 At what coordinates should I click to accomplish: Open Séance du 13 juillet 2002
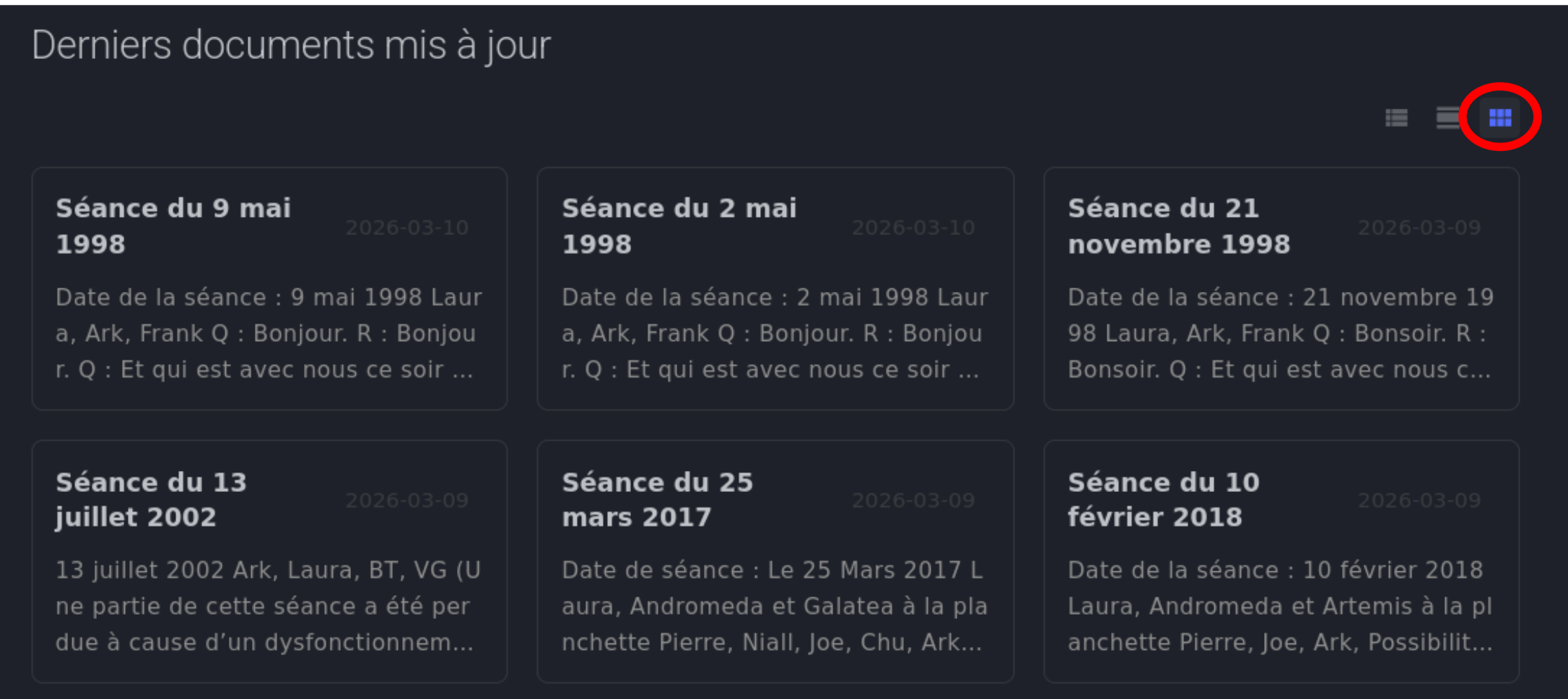tap(151, 500)
